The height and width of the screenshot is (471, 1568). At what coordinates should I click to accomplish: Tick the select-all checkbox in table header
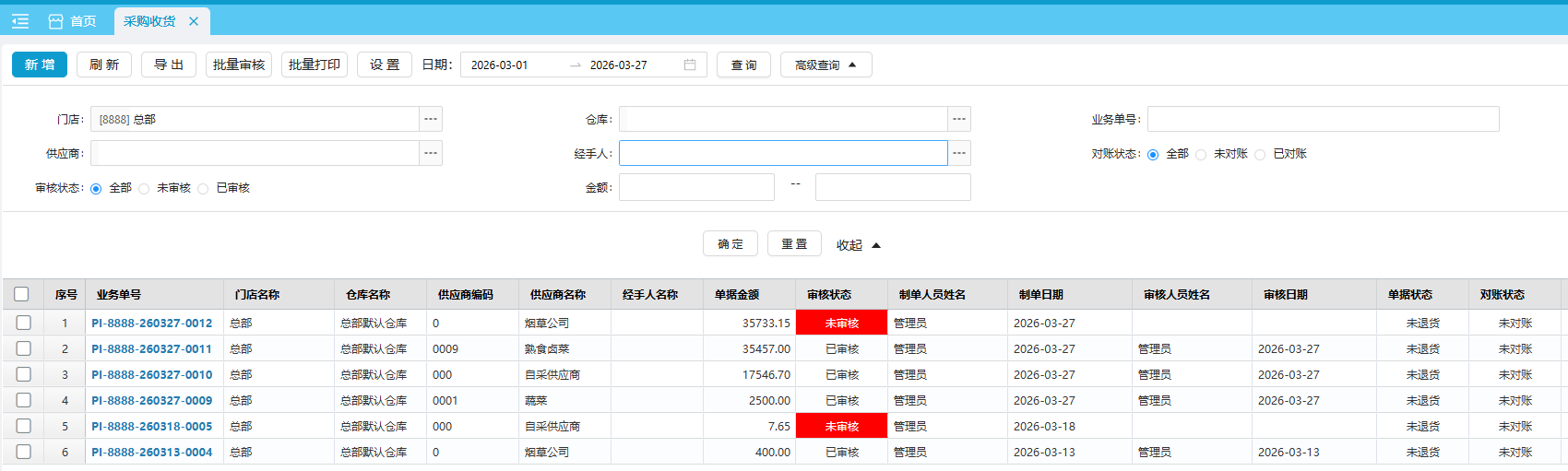[22, 294]
